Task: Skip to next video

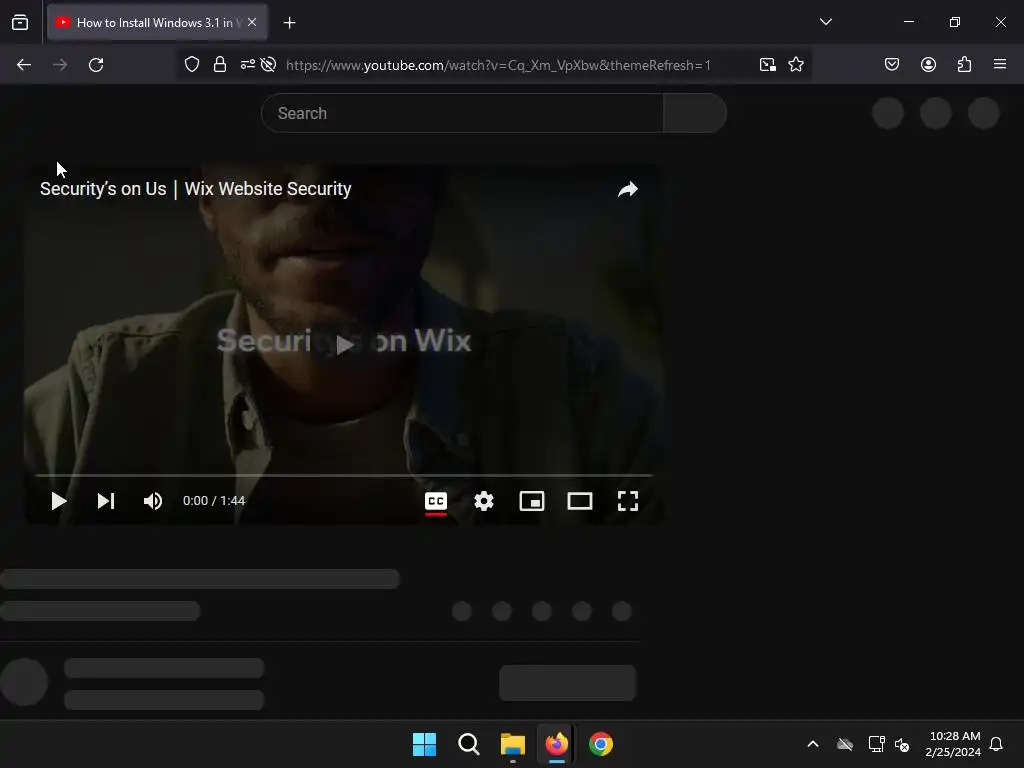Action: click(106, 501)
